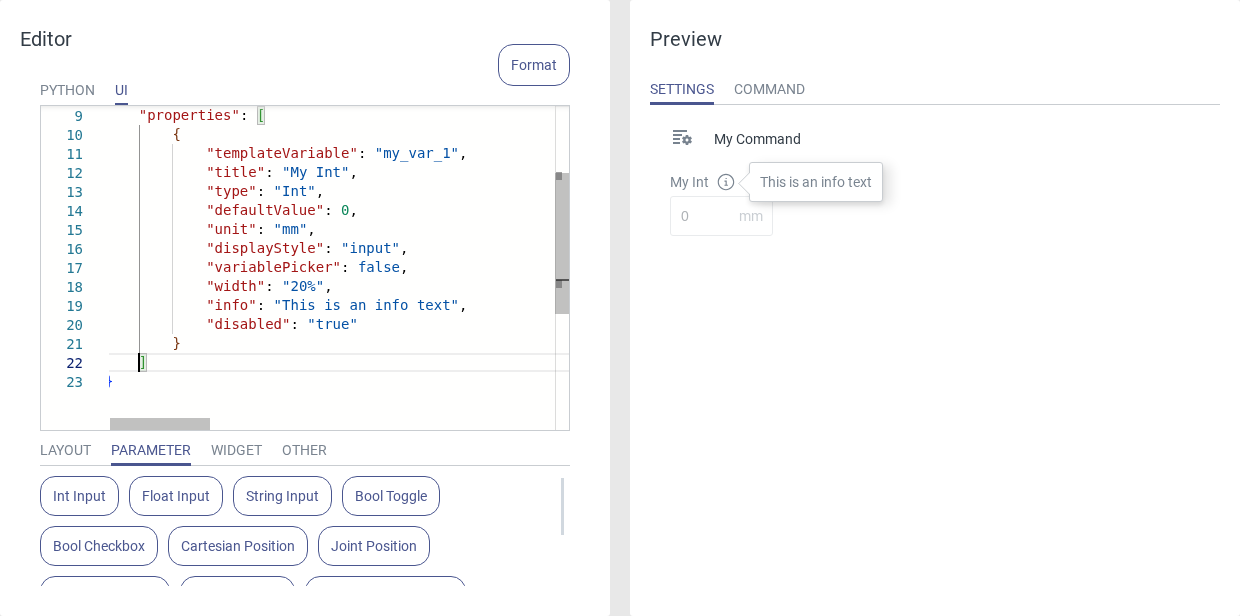Insert a String Input parameter

pos(282,496)
